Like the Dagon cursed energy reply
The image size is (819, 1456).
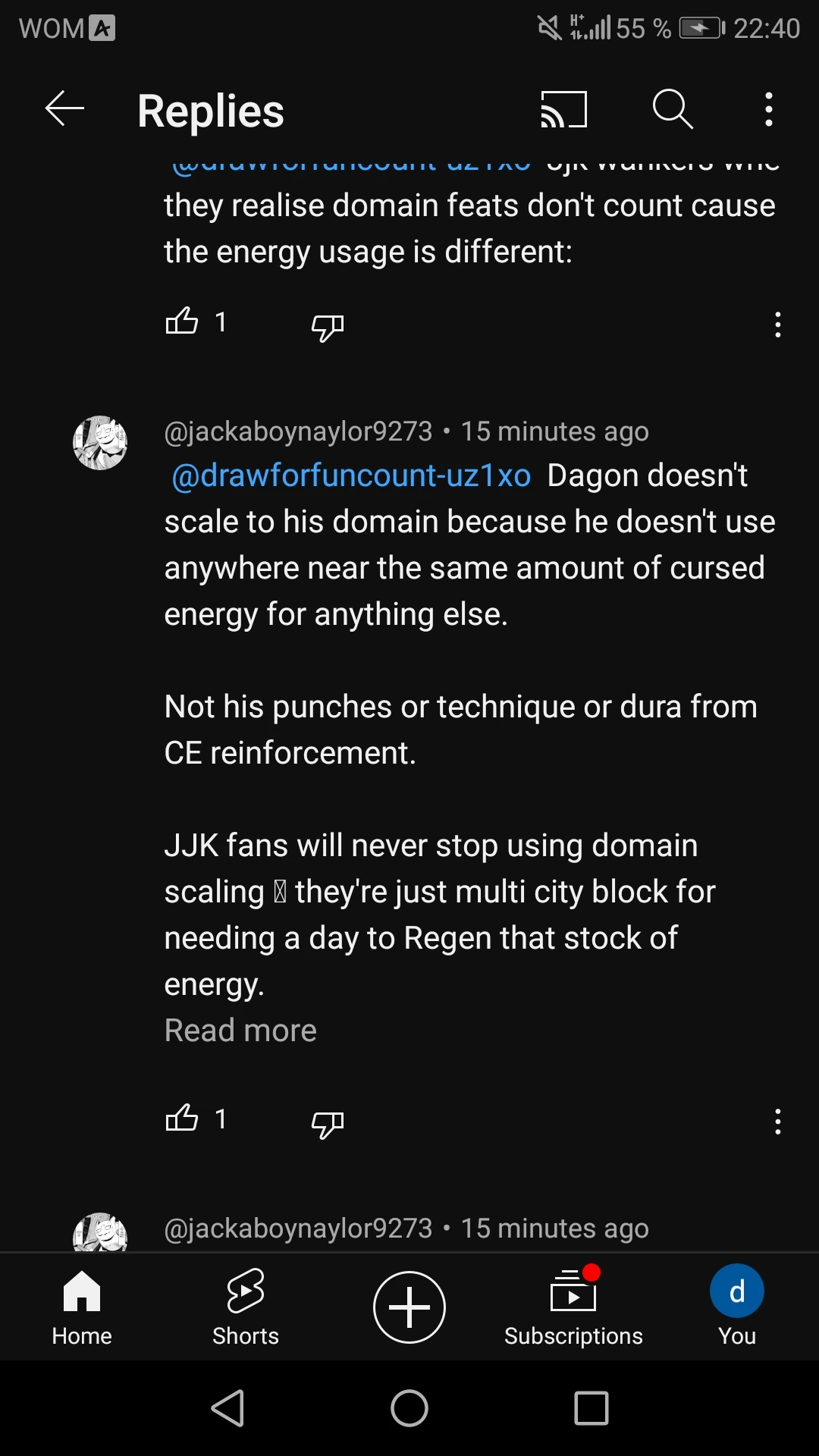(x=182, y=1119)
